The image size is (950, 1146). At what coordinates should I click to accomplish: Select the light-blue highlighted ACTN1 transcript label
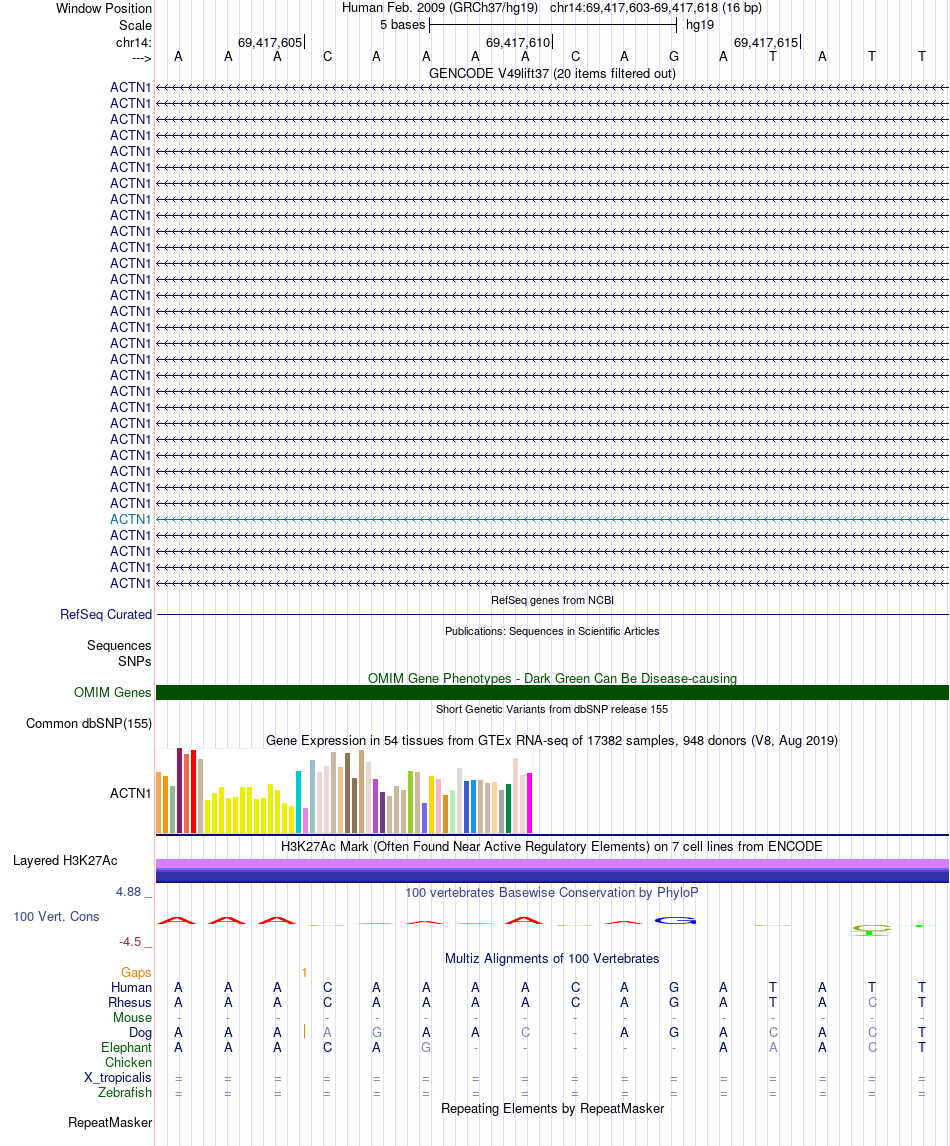pos(130,520)
